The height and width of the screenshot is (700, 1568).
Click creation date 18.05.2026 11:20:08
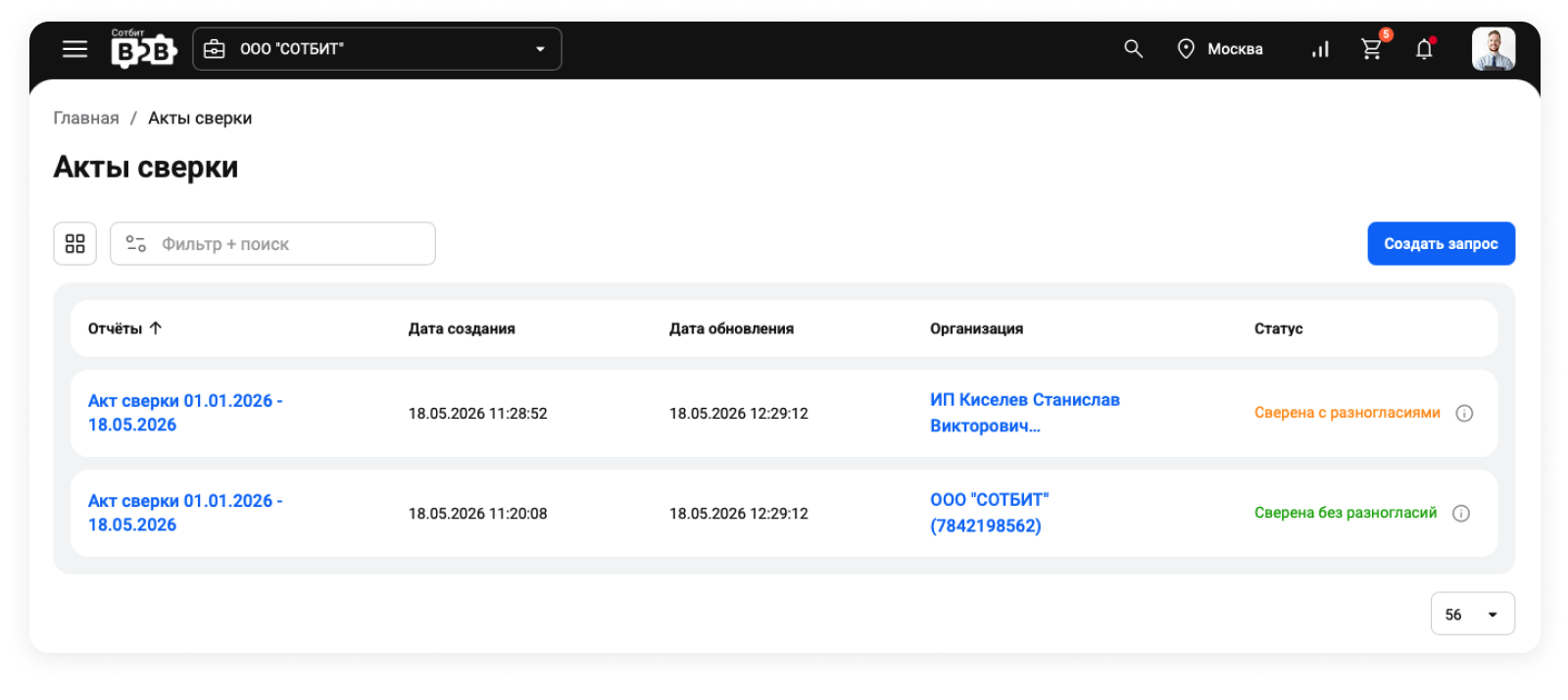(478, 514)
